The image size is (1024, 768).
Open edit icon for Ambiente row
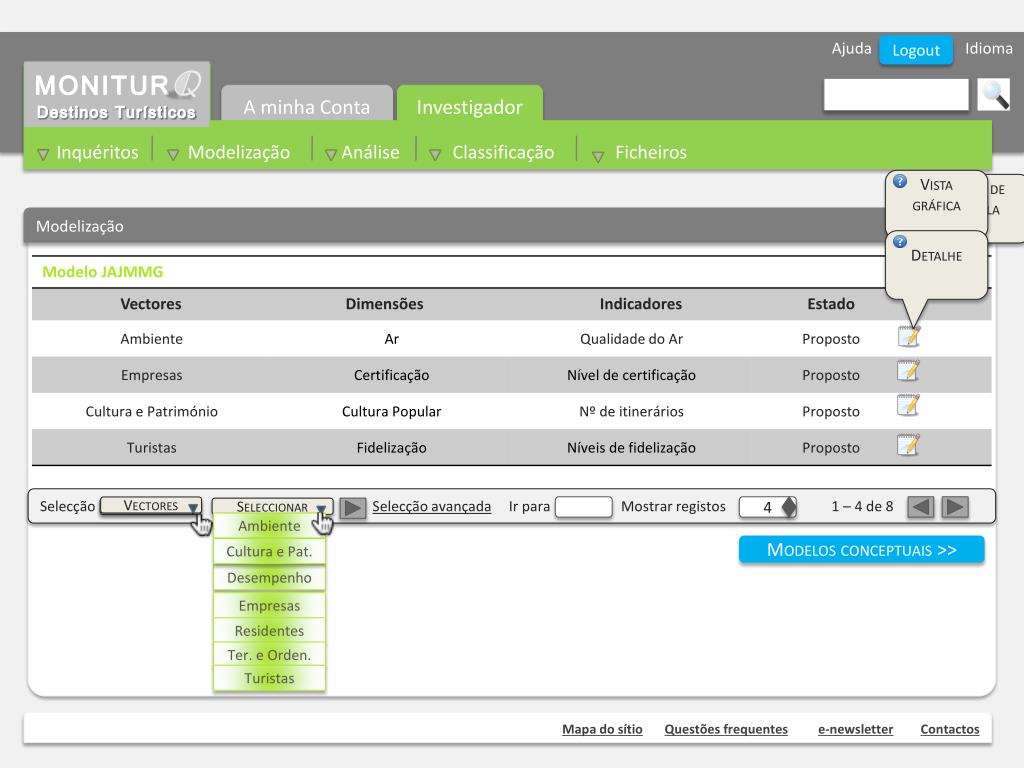(x=908, y=336)
